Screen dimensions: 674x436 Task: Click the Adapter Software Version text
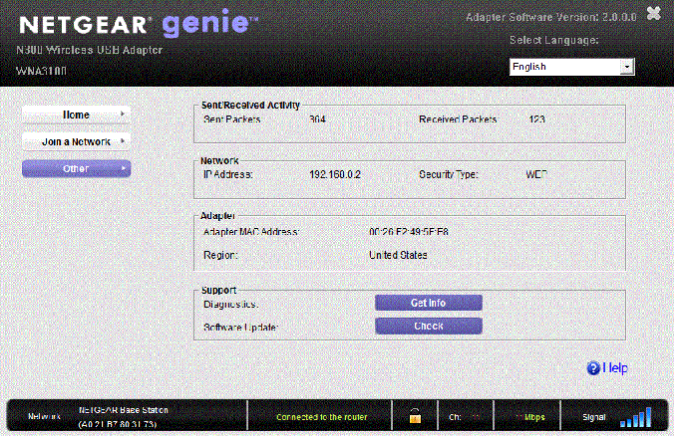tap(551, 17)
